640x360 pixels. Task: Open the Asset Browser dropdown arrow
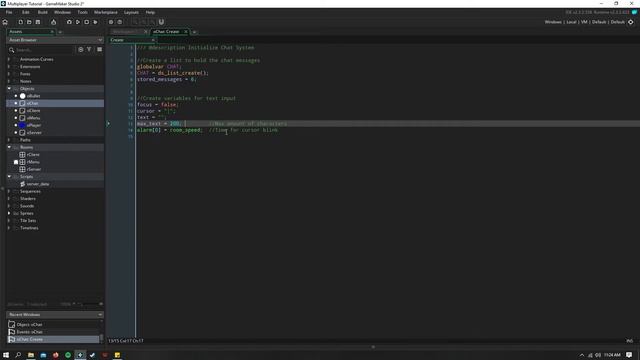click(x=100, y=40)
